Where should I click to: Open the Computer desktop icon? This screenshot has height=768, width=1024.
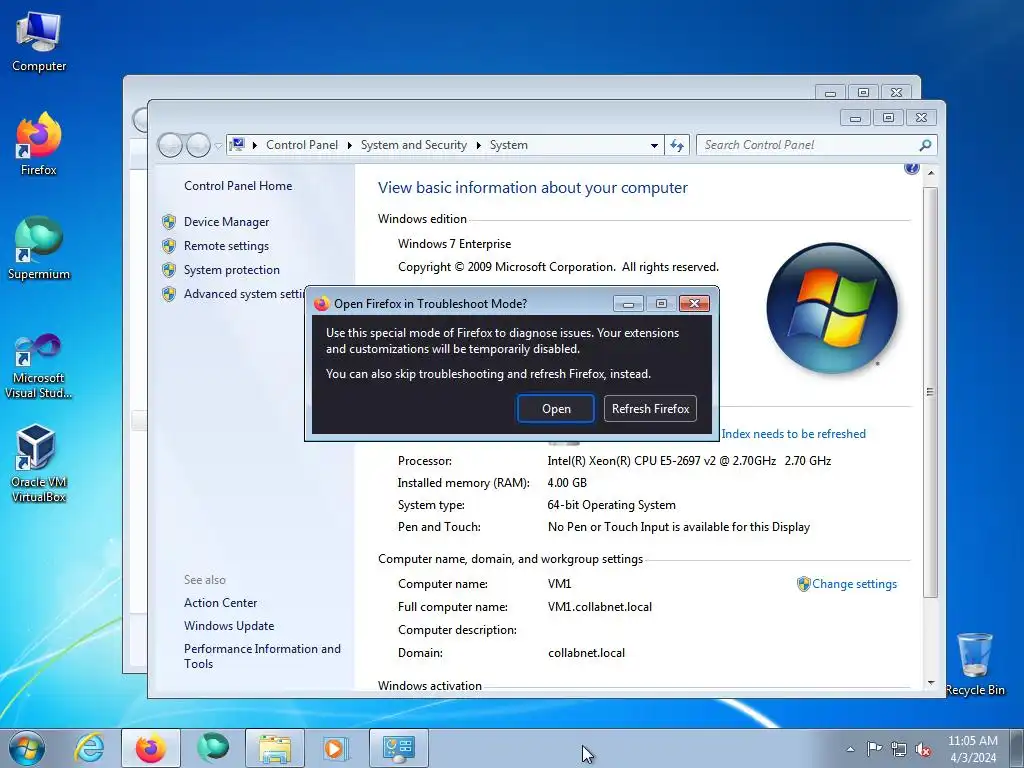click(x=39, y=42)
